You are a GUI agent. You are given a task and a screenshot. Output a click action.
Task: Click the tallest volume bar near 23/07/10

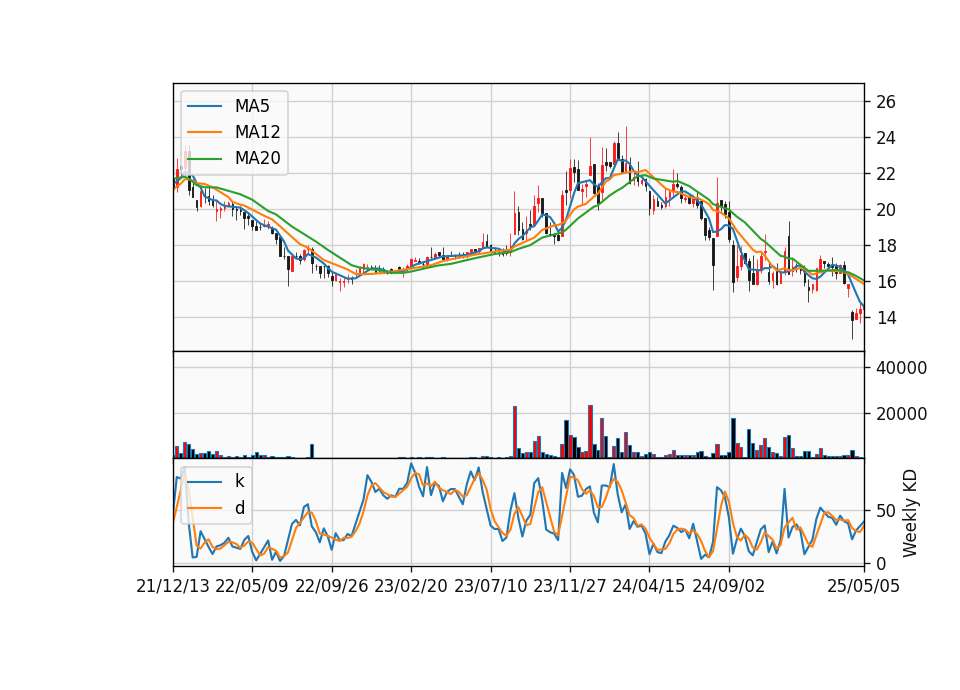515,432
